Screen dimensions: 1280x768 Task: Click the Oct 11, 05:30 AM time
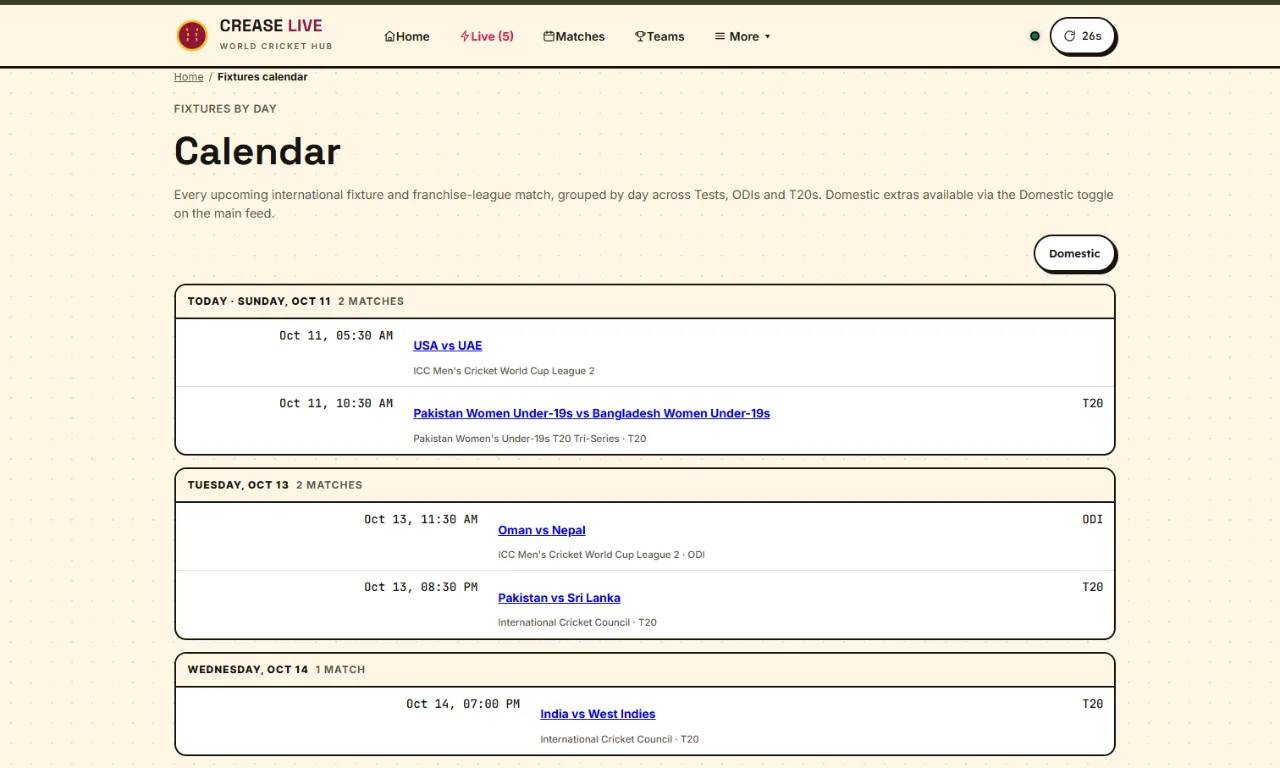(x=336, y=336)
